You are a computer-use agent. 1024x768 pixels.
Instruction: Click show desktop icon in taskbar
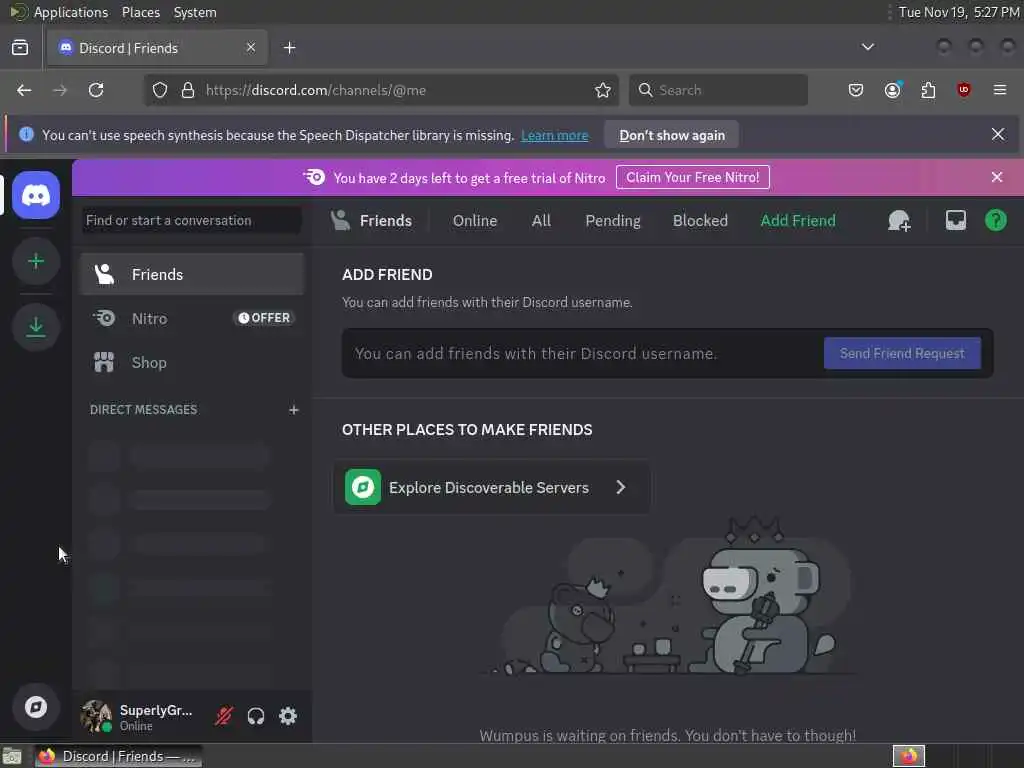(12, 756)
